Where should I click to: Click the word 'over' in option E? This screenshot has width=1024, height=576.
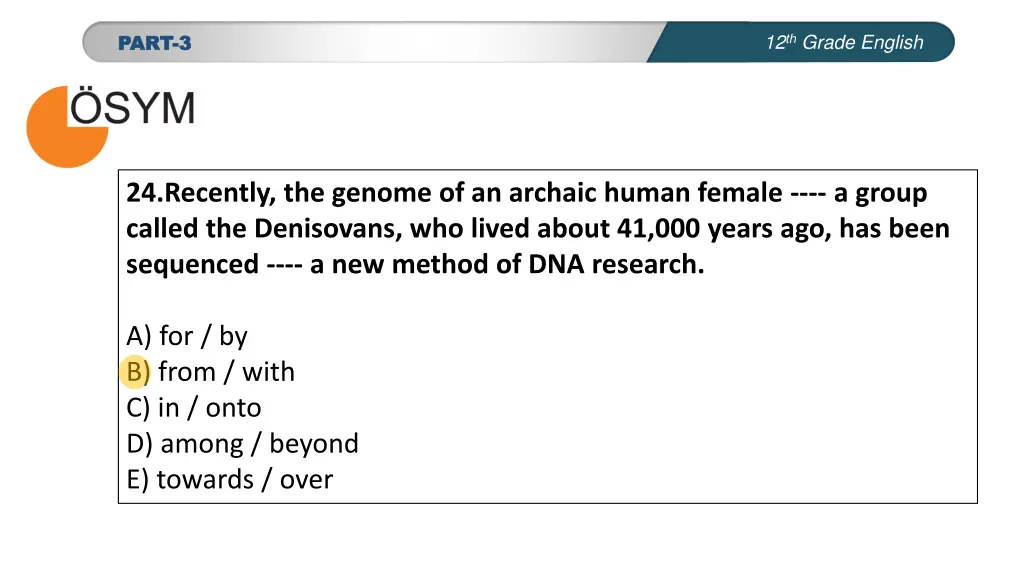(x=306, y=481)
